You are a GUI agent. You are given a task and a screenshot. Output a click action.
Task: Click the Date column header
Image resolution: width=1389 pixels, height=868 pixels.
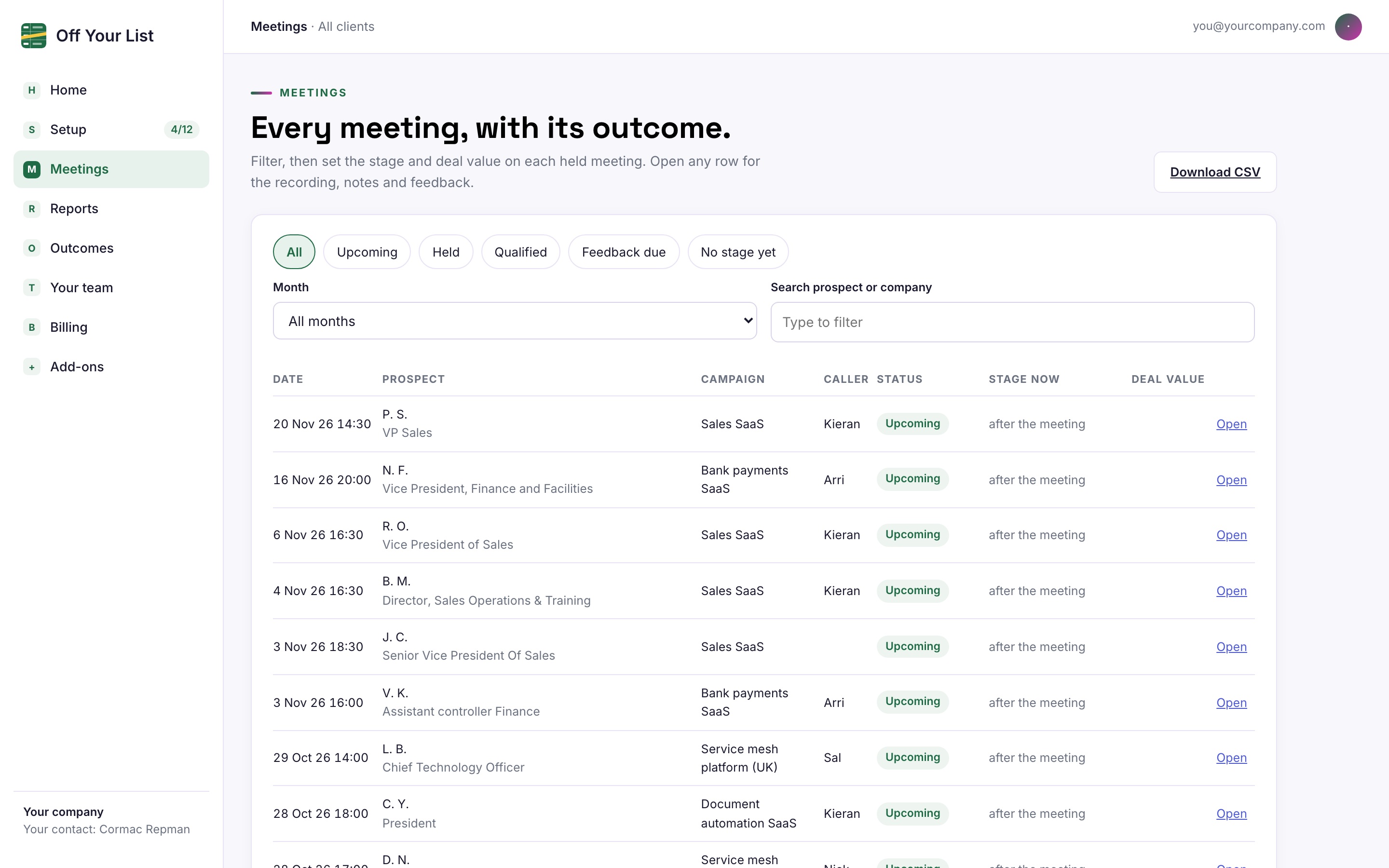coord(288,380)
